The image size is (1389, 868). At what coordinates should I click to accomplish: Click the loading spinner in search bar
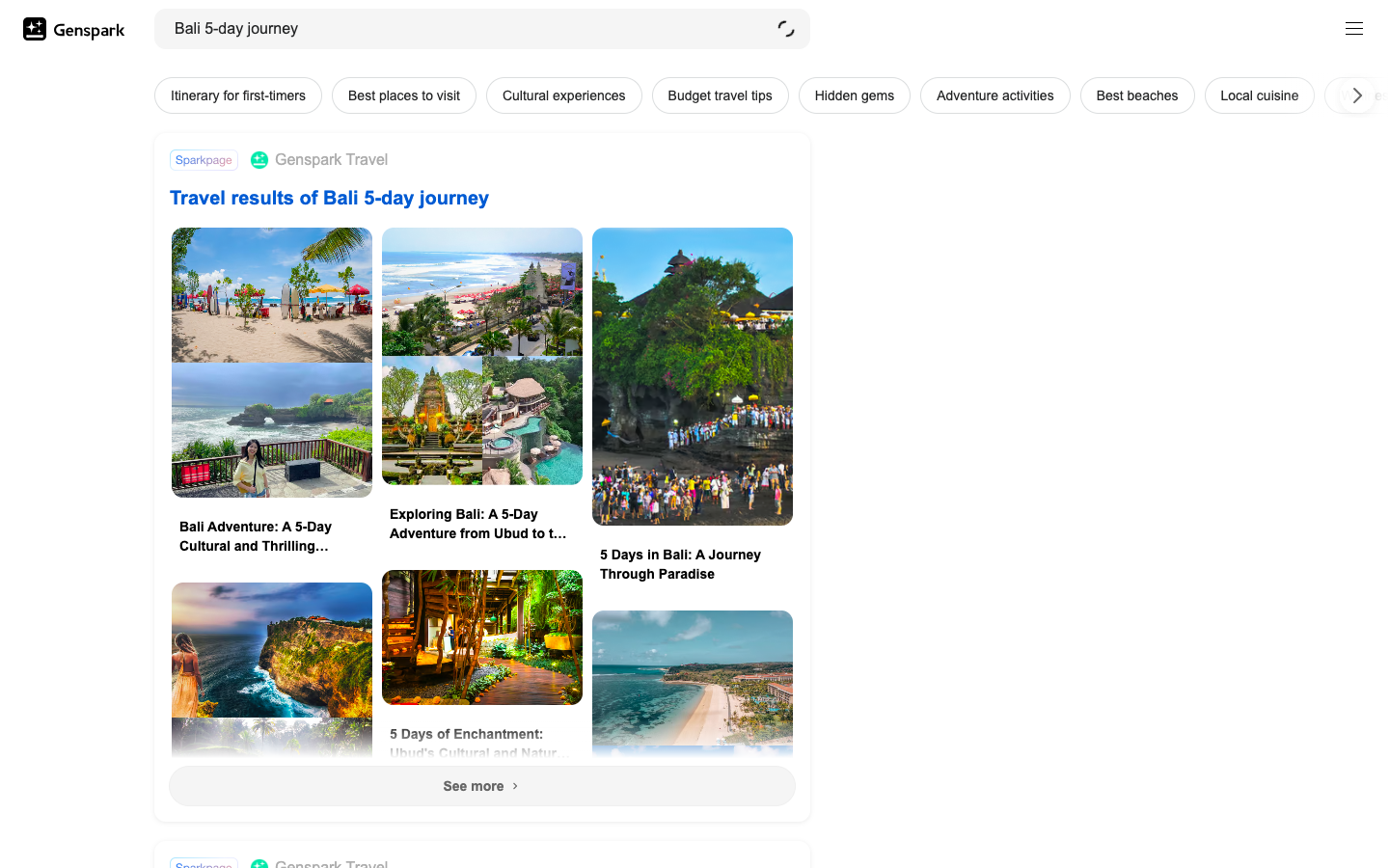point(786,29)
